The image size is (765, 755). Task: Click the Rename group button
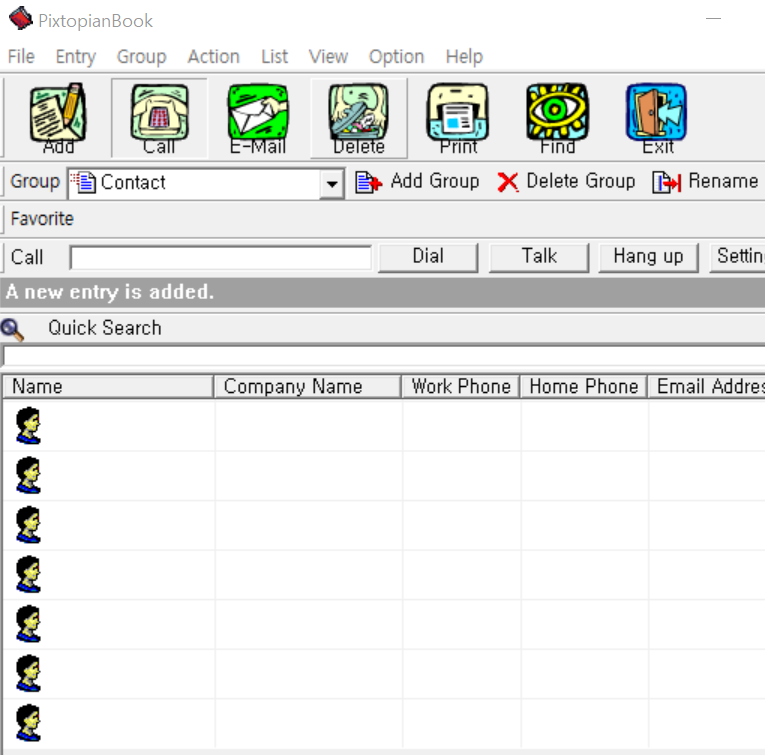[x=705, y=182]
